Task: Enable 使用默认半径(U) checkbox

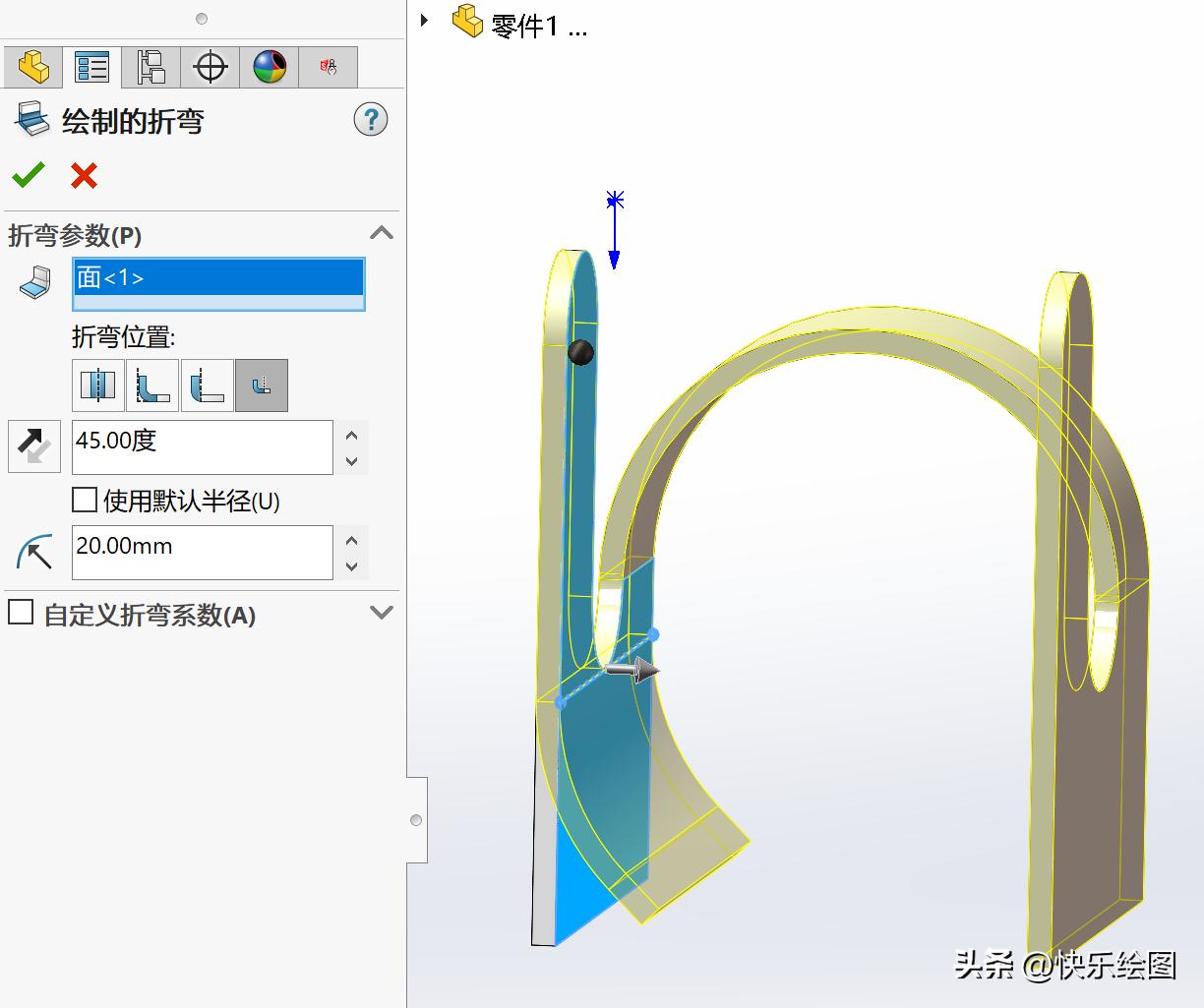Action: pyautogui.click(x=85, y=501)
